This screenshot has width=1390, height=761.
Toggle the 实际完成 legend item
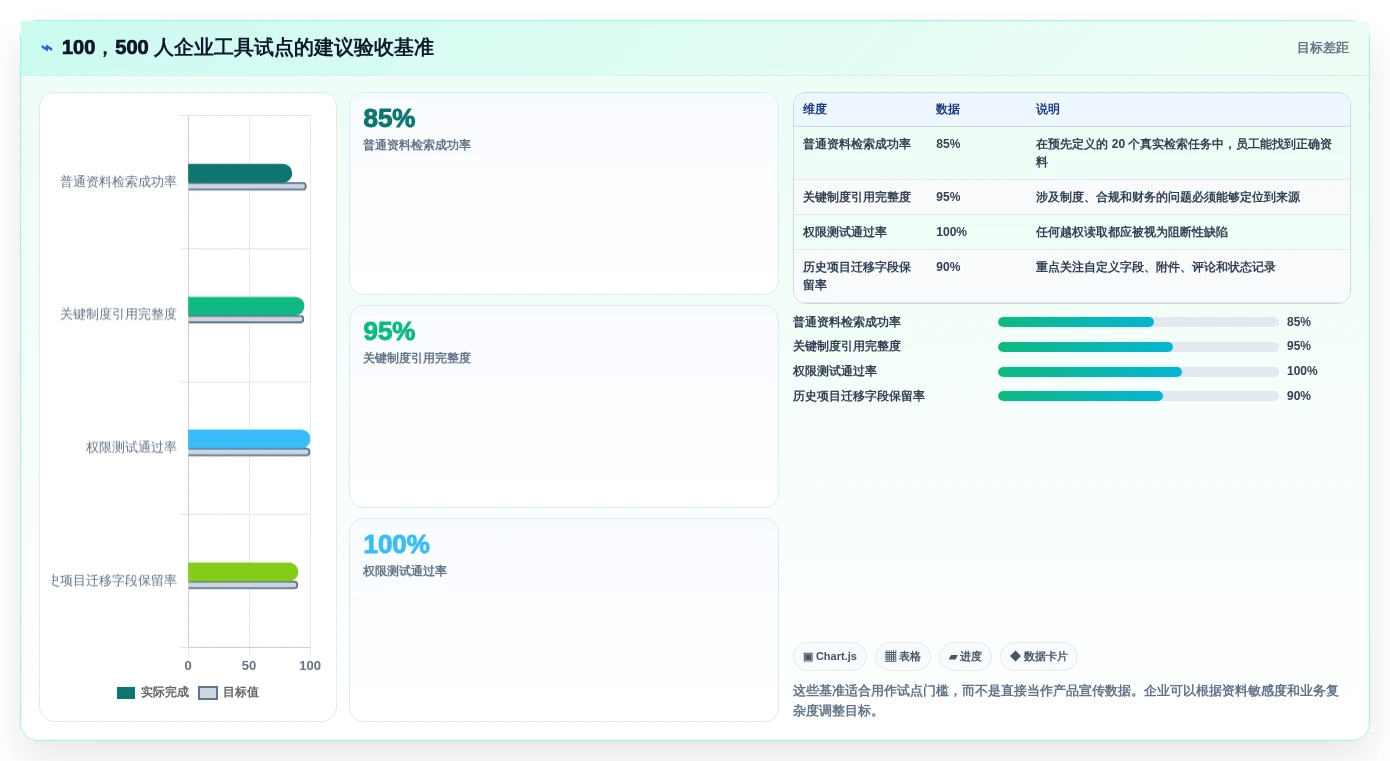tap(153, 692)
